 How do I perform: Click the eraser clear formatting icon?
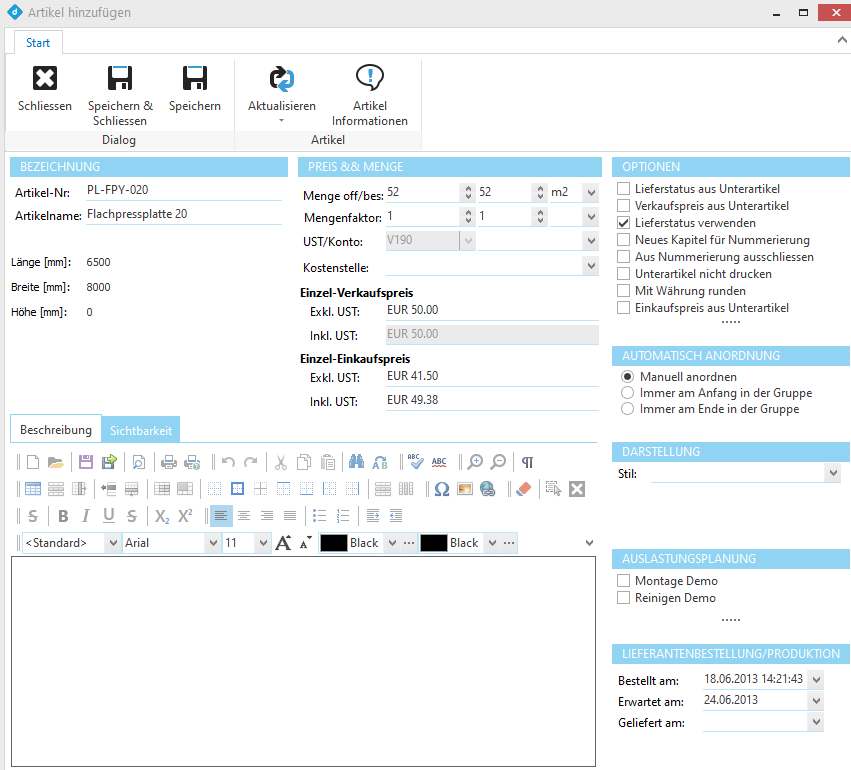pos(523,489)
